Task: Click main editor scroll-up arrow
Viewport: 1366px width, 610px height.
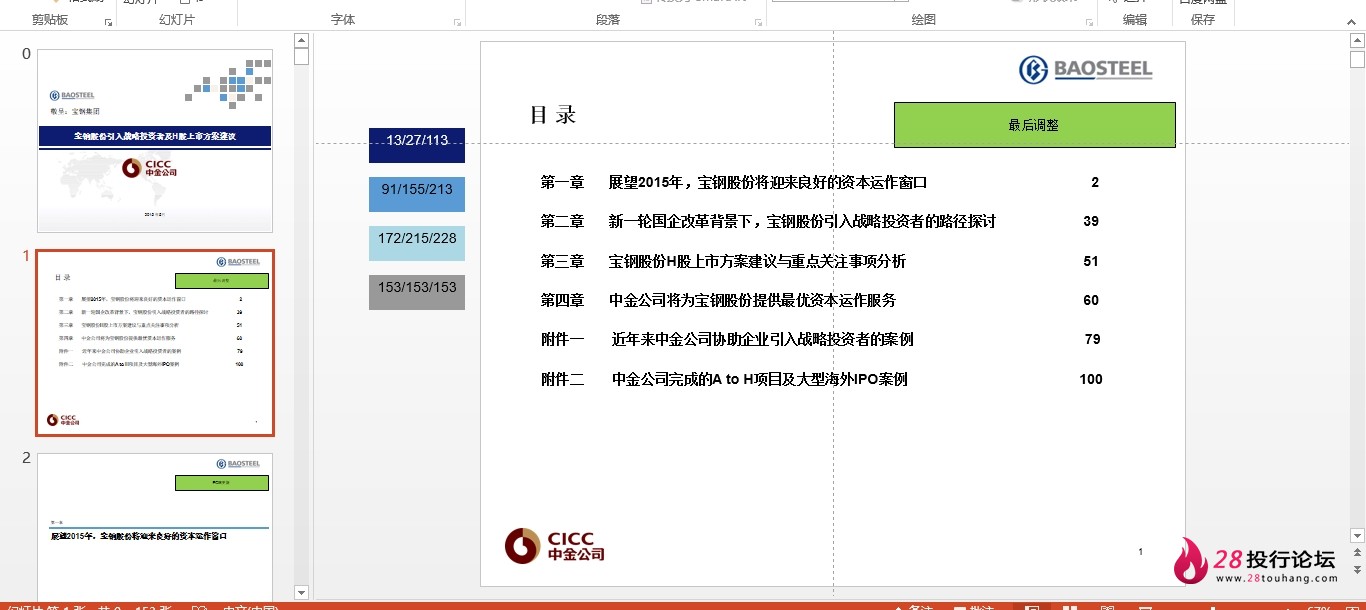Action: click(1357, 41)
